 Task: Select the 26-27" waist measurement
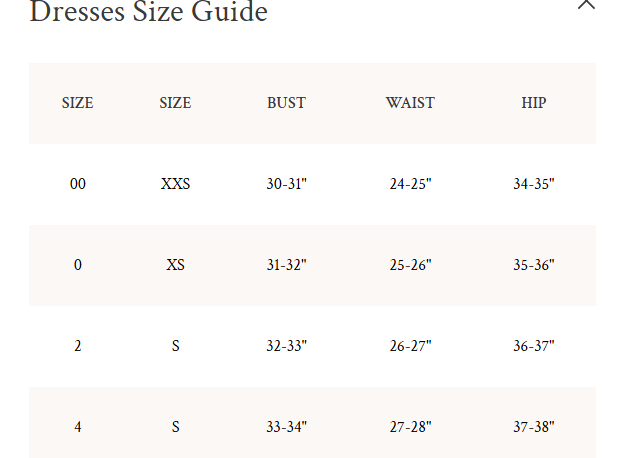click(x=410, y=346)
